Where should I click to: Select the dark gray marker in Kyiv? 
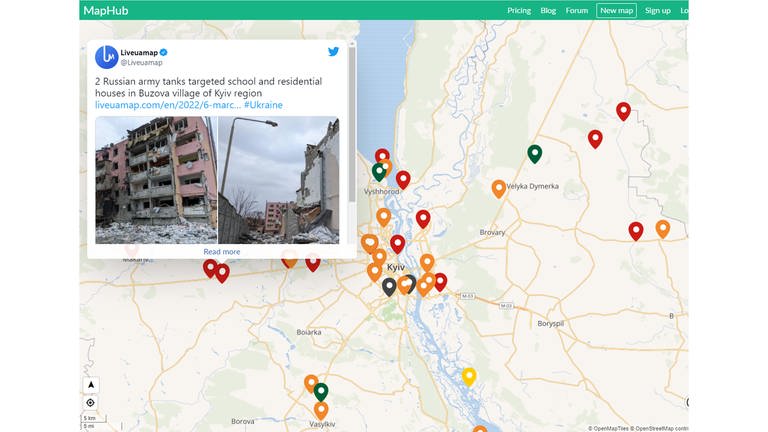point(389,287)
